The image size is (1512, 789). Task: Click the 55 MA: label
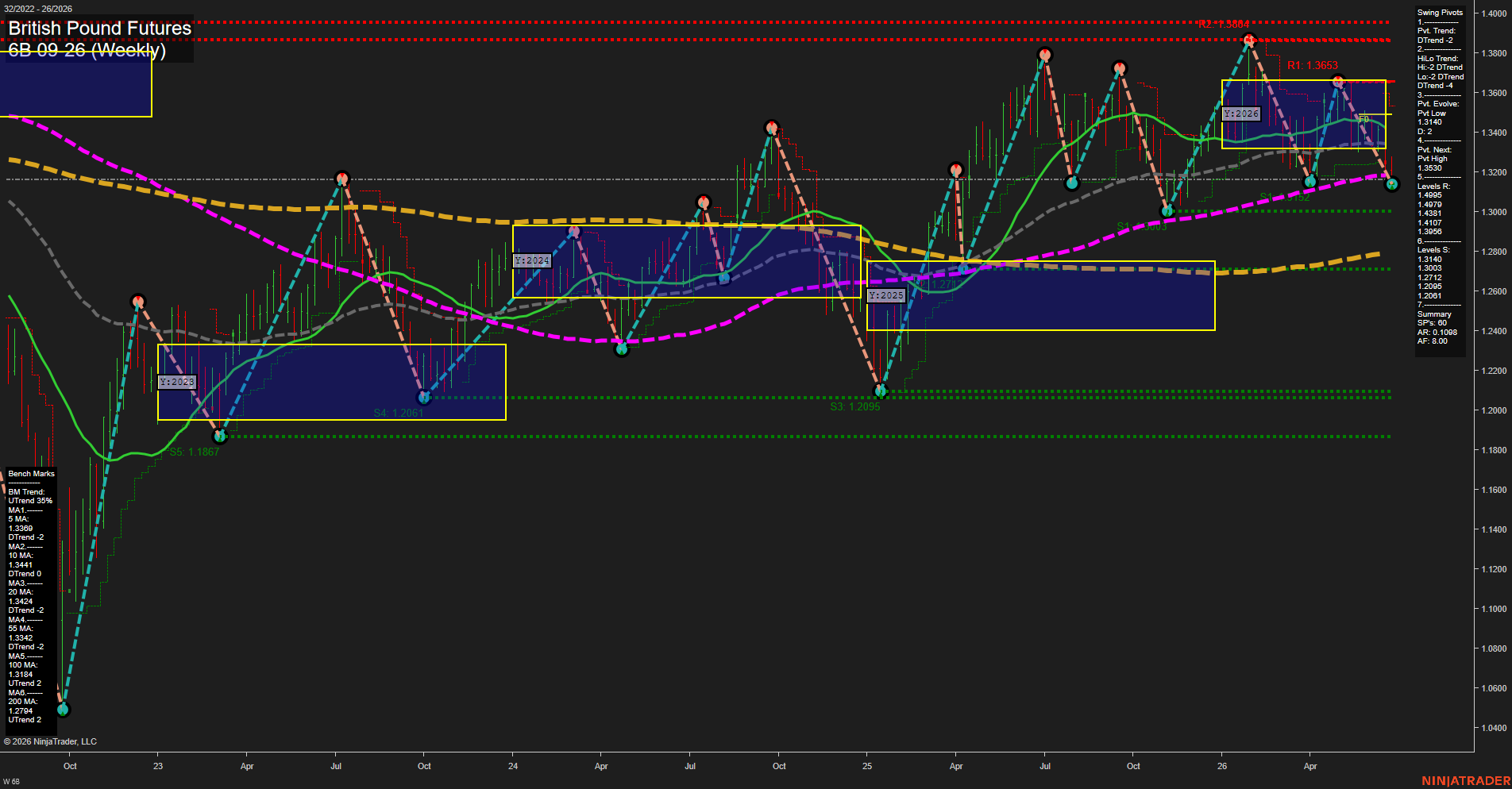point(21,629)
